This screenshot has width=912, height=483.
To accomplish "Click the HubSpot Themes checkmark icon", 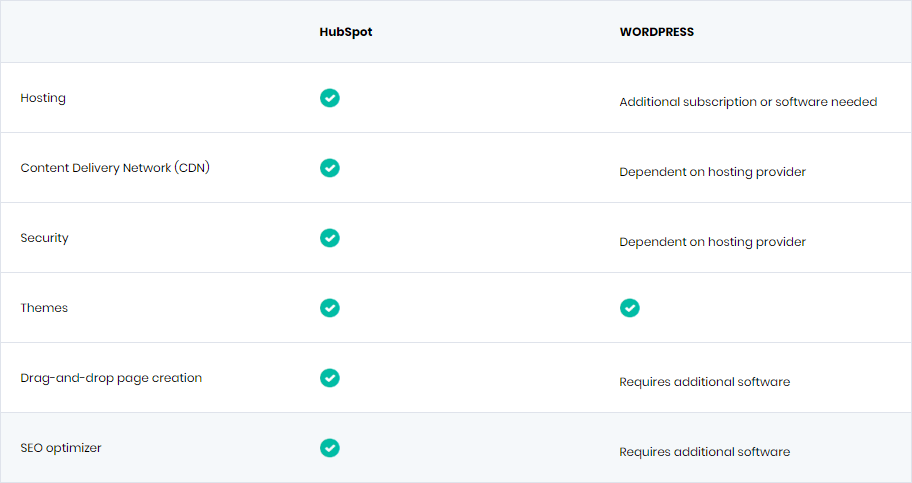I will coord(330,307).
